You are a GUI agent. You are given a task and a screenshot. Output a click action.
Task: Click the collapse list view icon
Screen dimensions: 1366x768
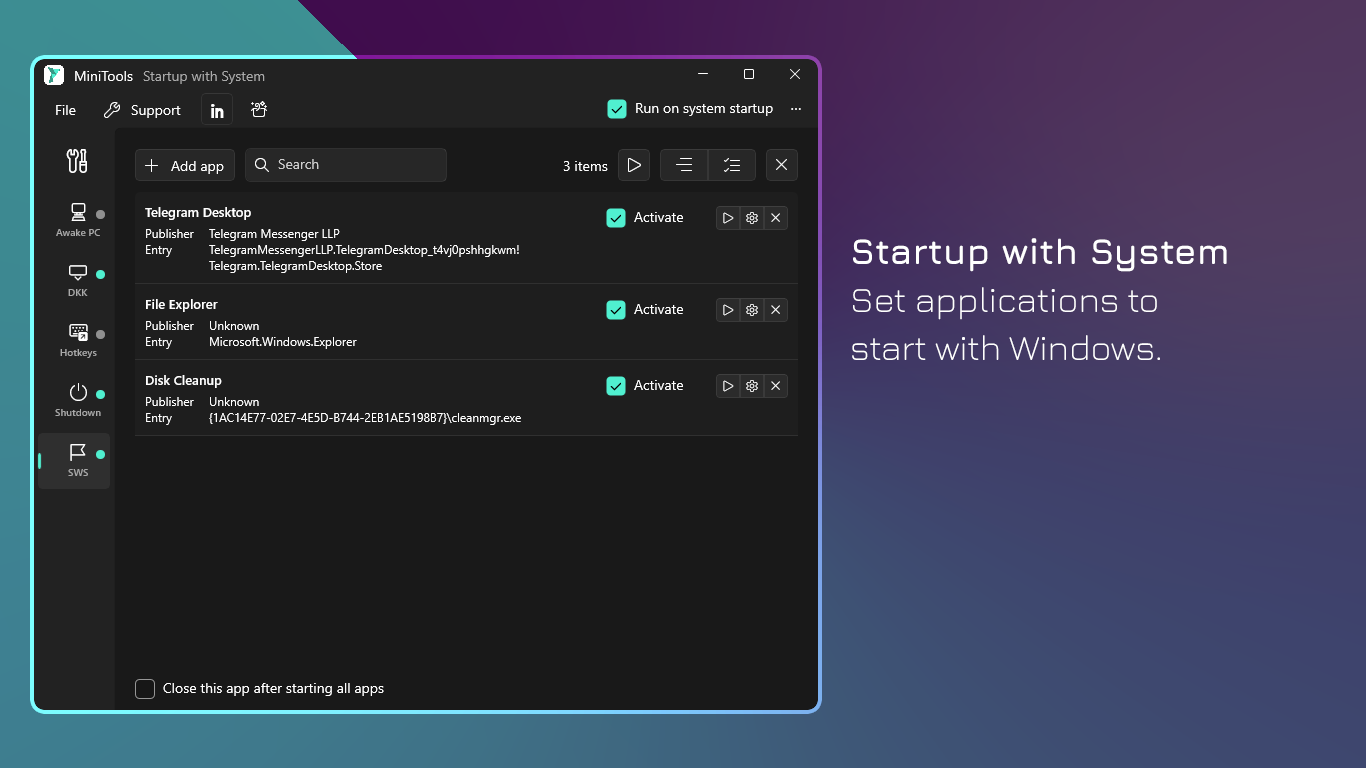point(684,165)
